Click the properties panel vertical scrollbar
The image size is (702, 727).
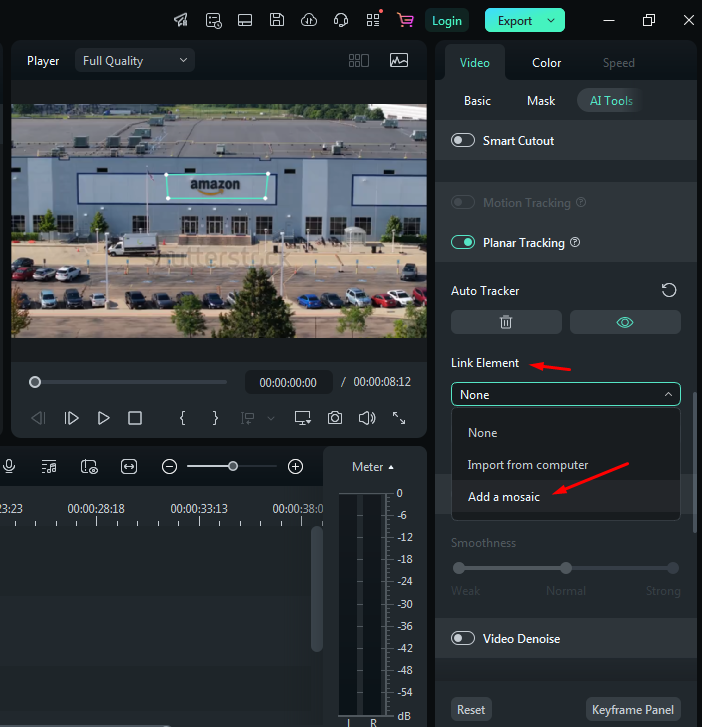[x=695, y=462]
